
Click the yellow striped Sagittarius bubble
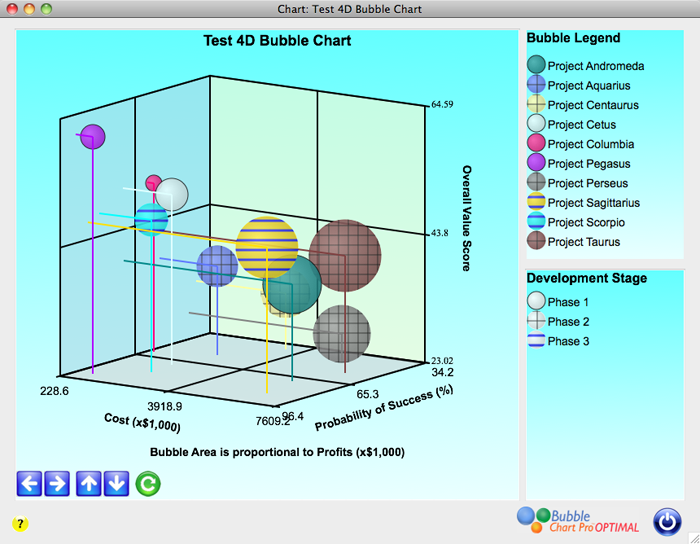coord(267,247)
